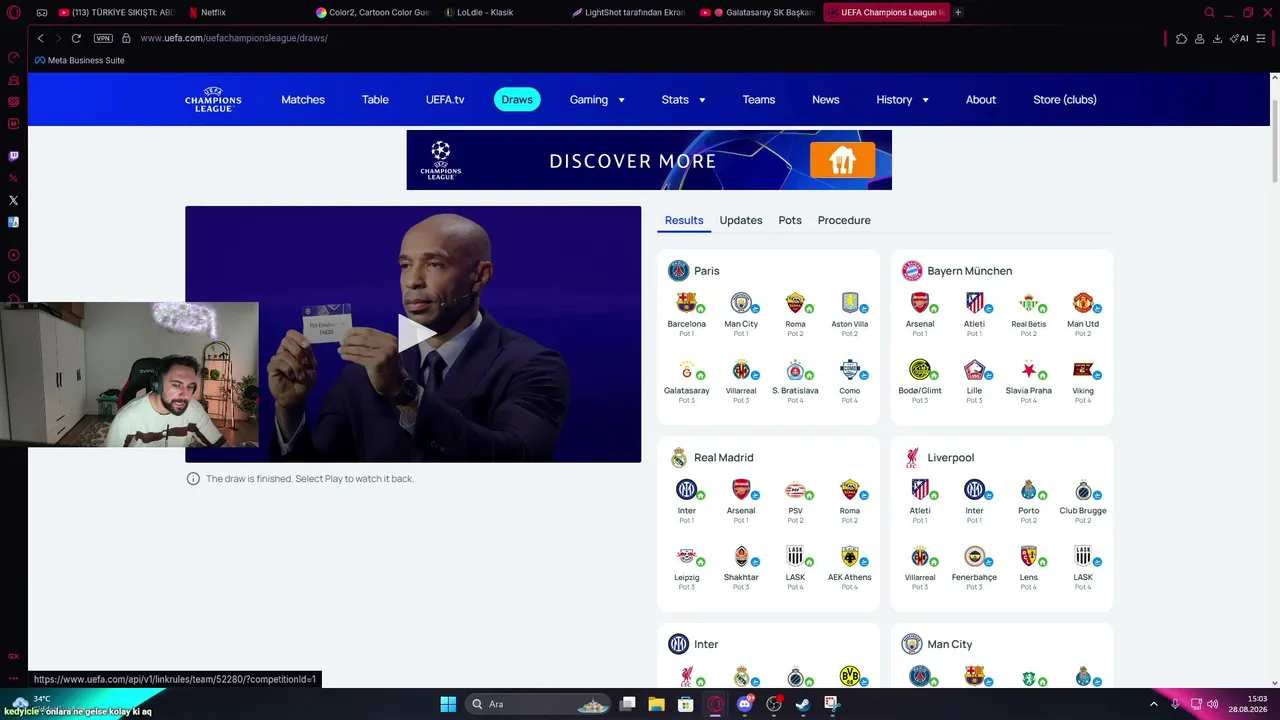Open the extensions cube icon in the toolbar

[x=1181, y=38]
